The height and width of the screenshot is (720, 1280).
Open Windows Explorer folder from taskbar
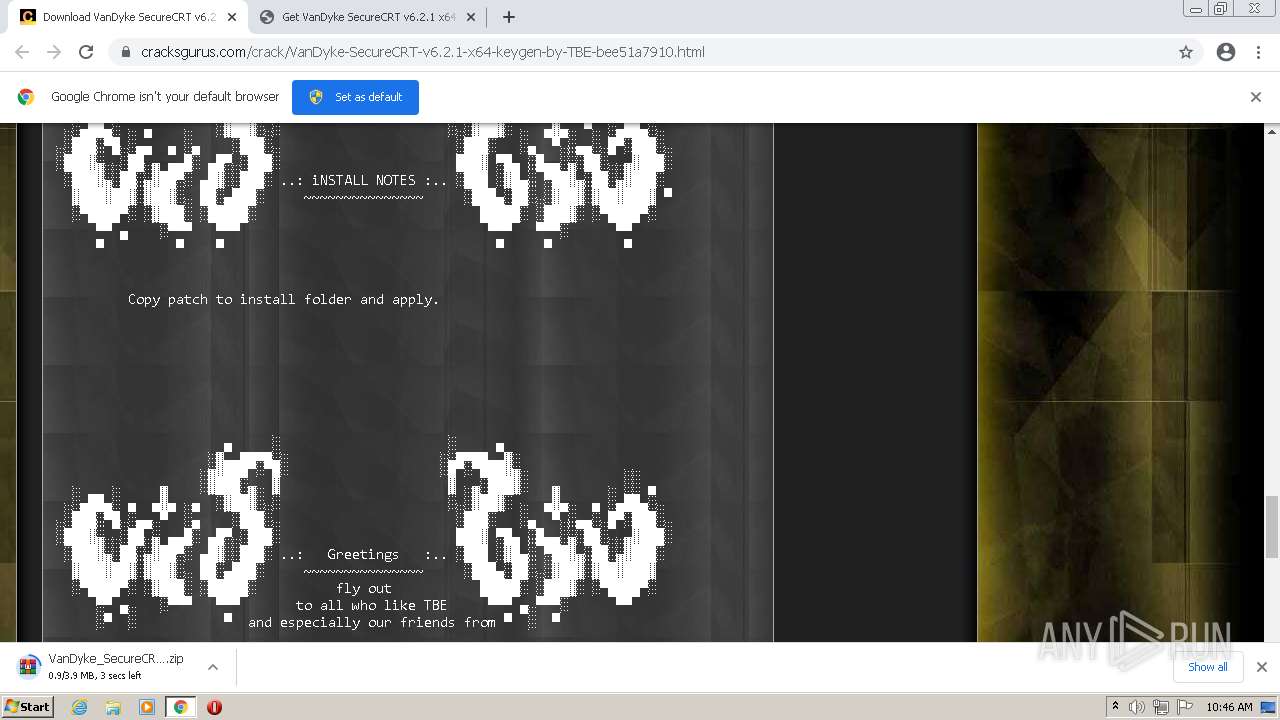pyautogui.click(x=113, y=707)
